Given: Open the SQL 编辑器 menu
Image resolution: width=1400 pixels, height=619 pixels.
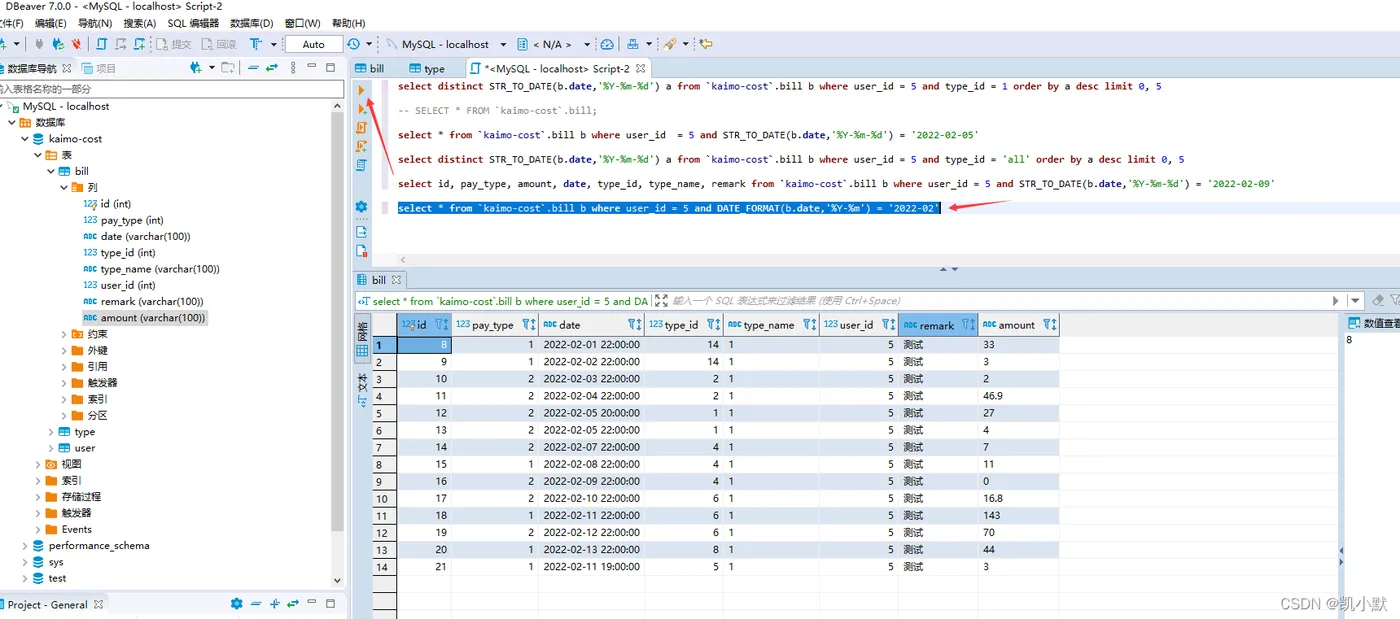Looking at the screenshot, I should coord(192,23).
